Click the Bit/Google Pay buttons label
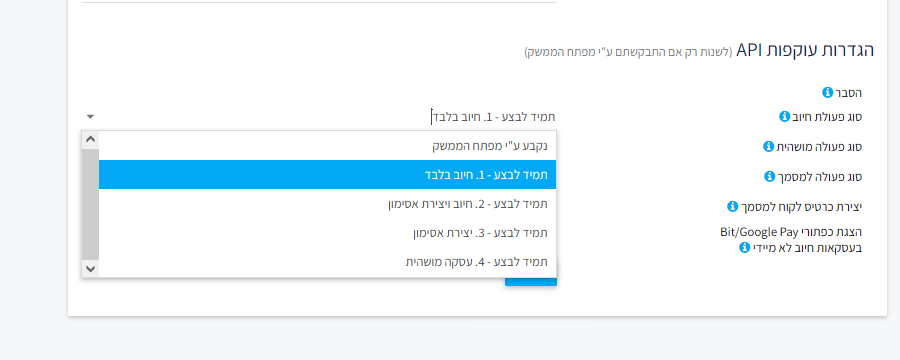The height and width of the screenshot is (360, 900). (791, 232)
